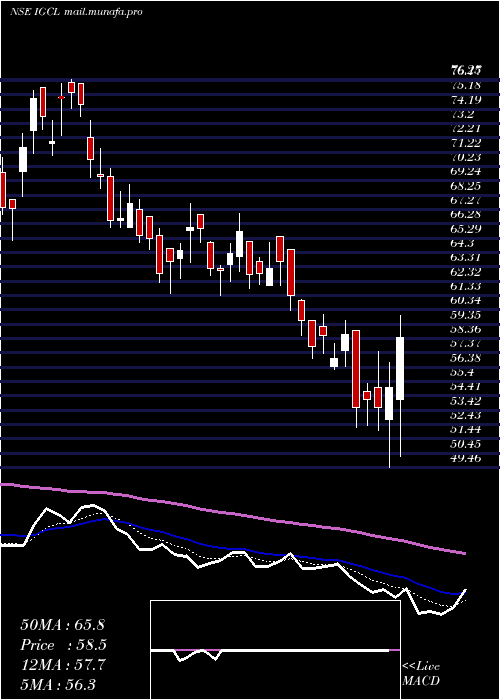Click the 65.29 price axis label

point(467,229)
